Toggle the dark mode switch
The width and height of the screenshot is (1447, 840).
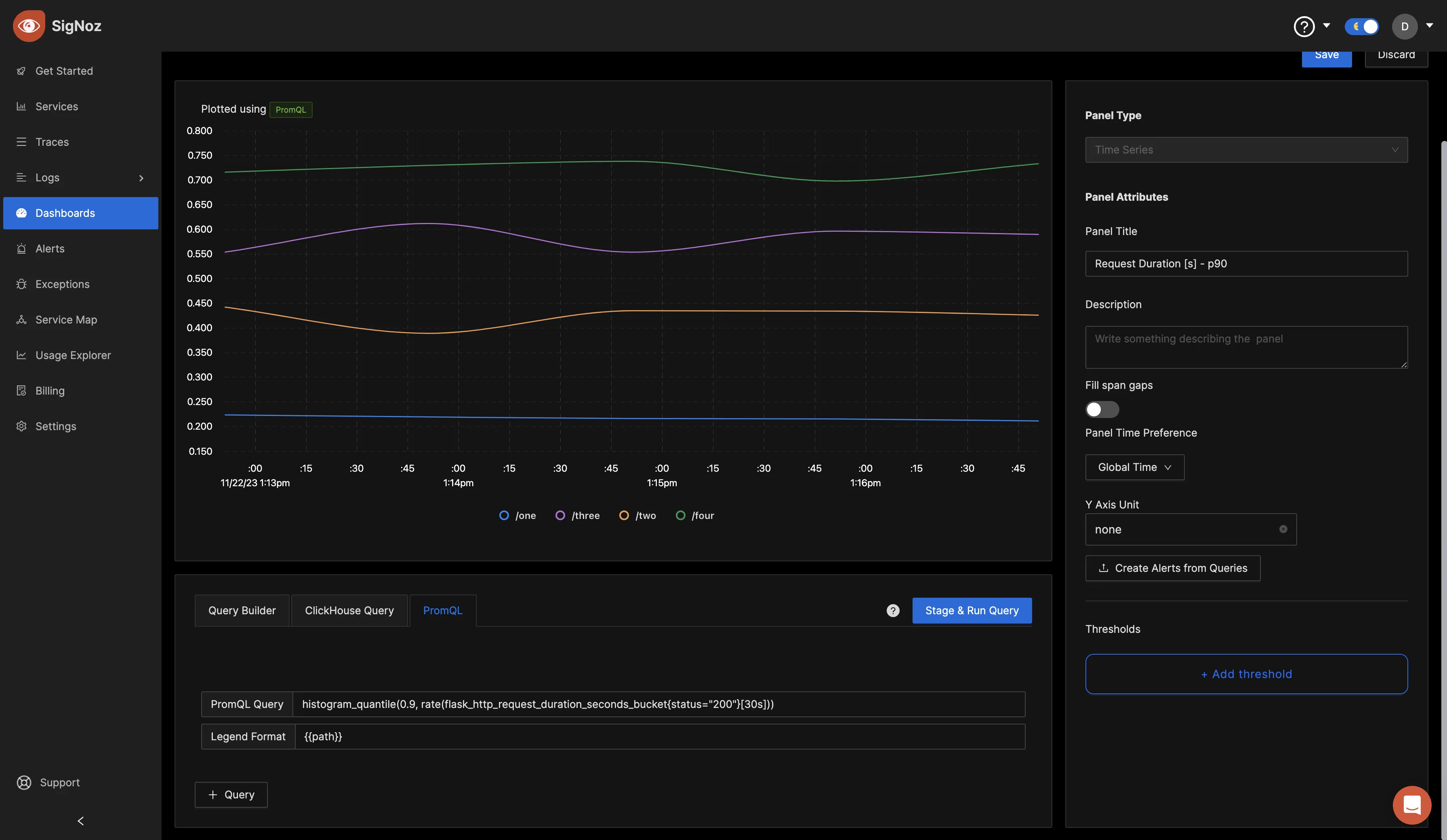coord(1361,26)
